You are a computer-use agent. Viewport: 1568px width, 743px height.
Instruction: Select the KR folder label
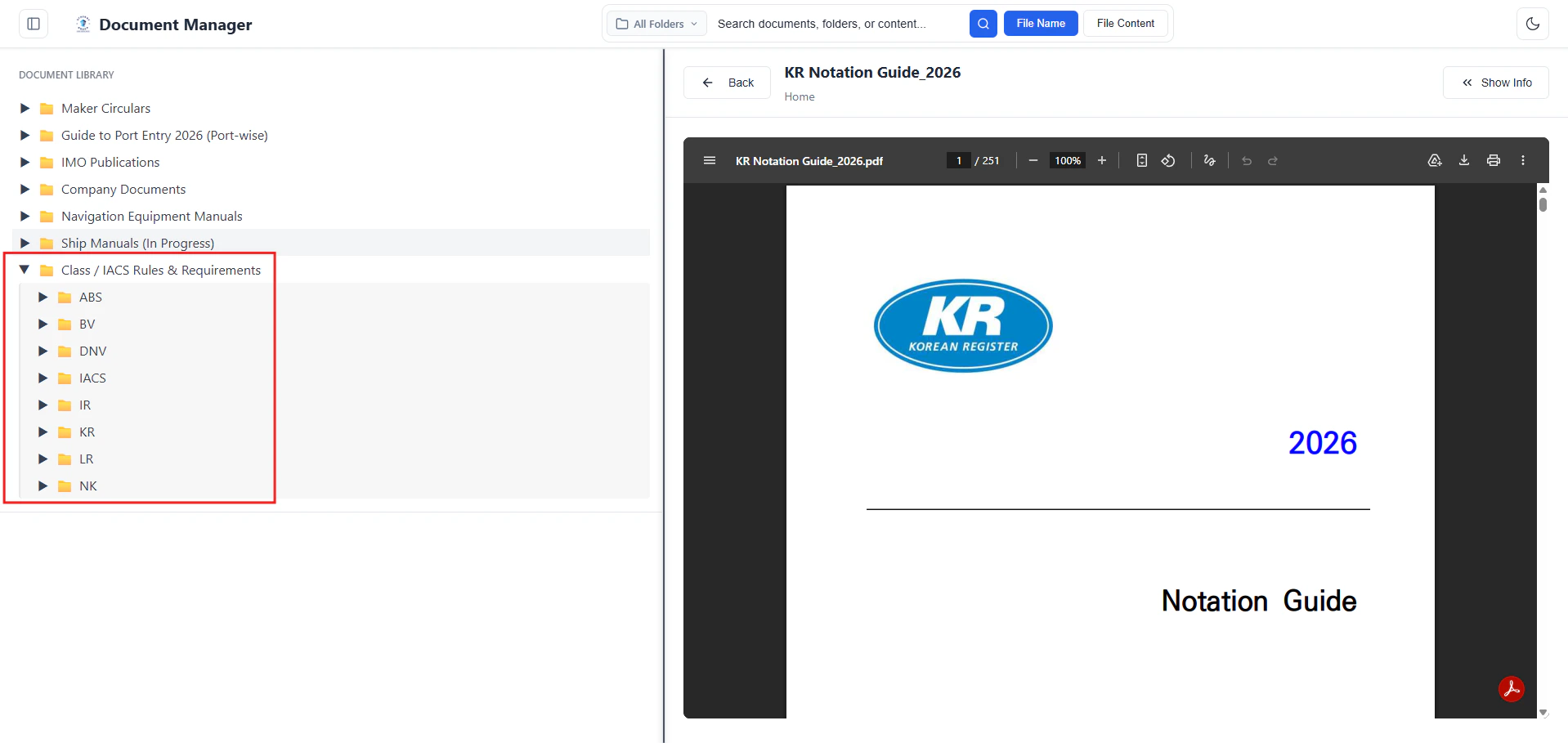coord(87,432)
